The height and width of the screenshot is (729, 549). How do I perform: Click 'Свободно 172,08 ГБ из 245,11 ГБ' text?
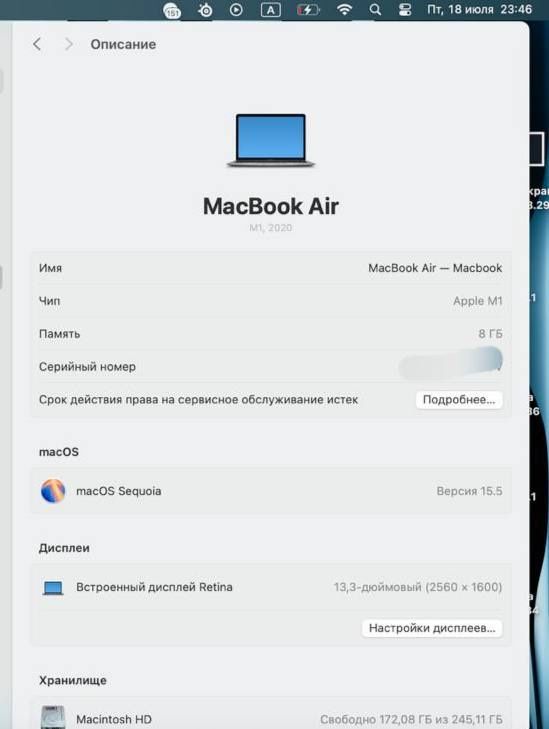tap(411, 720)
